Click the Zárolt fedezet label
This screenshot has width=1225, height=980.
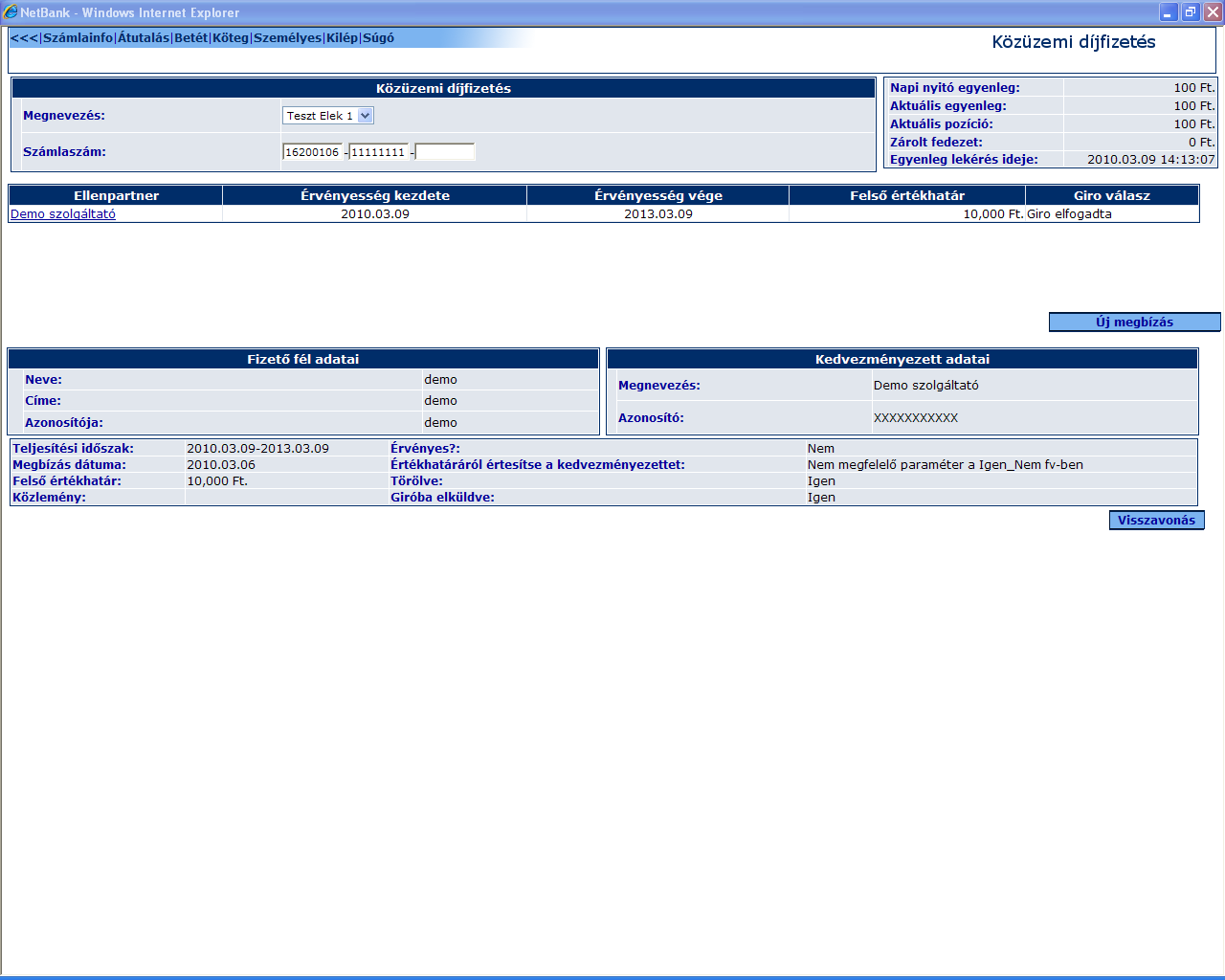pos(936,143)
